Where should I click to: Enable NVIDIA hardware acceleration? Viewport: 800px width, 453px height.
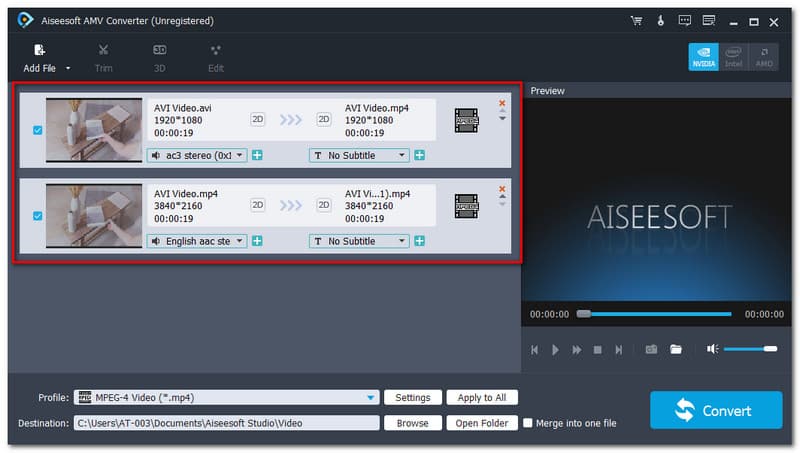(704, 57)
